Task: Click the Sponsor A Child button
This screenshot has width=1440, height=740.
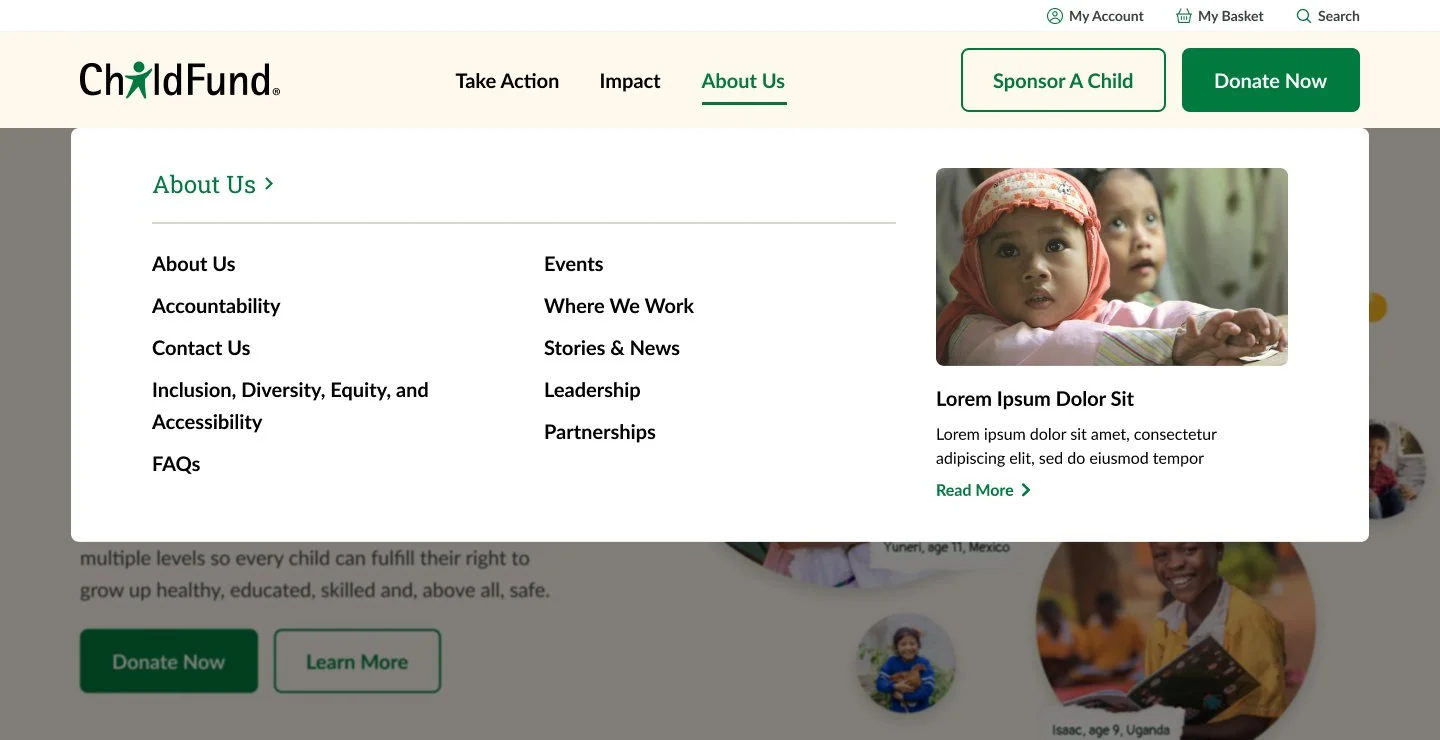Action: point(1063,80)
